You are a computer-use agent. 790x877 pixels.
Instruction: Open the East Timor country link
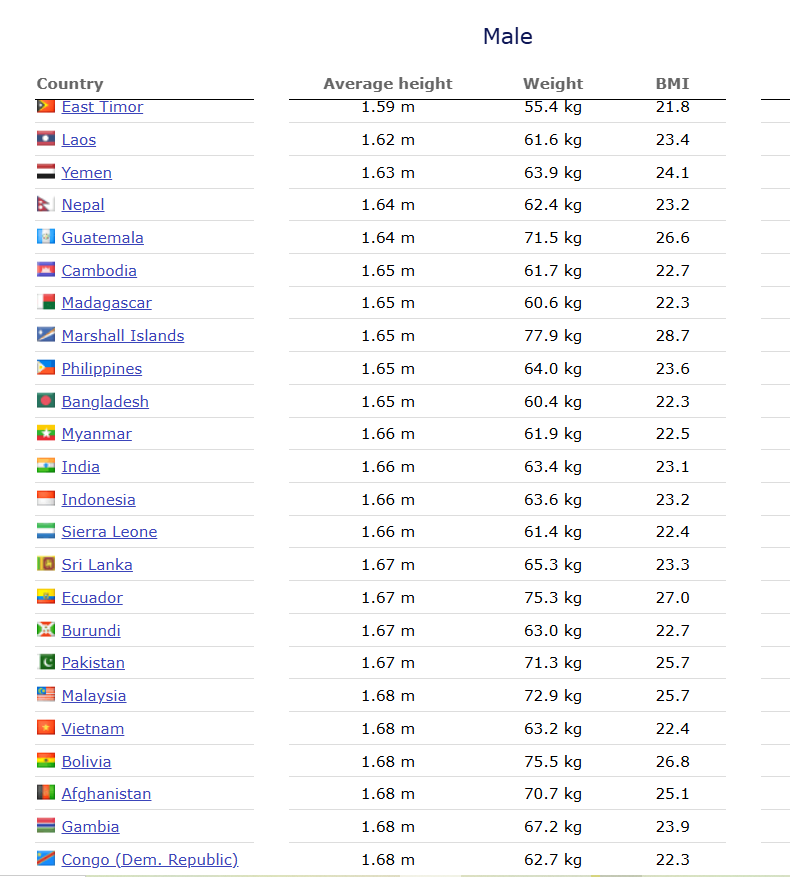pyautogui.click(x=102, y=107)
